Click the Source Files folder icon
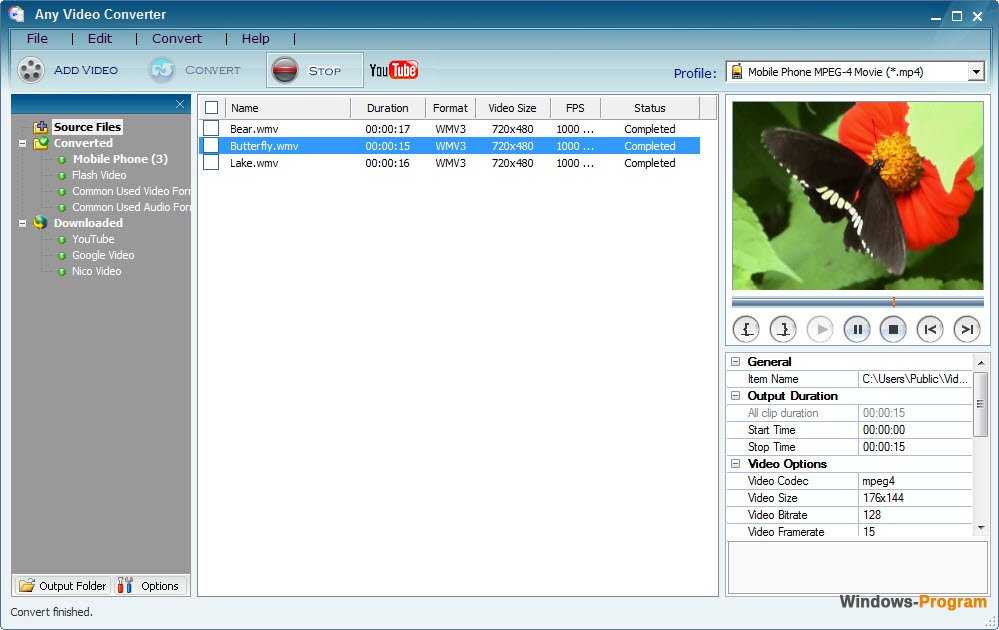Screen dimensions: 999x630 41,127
